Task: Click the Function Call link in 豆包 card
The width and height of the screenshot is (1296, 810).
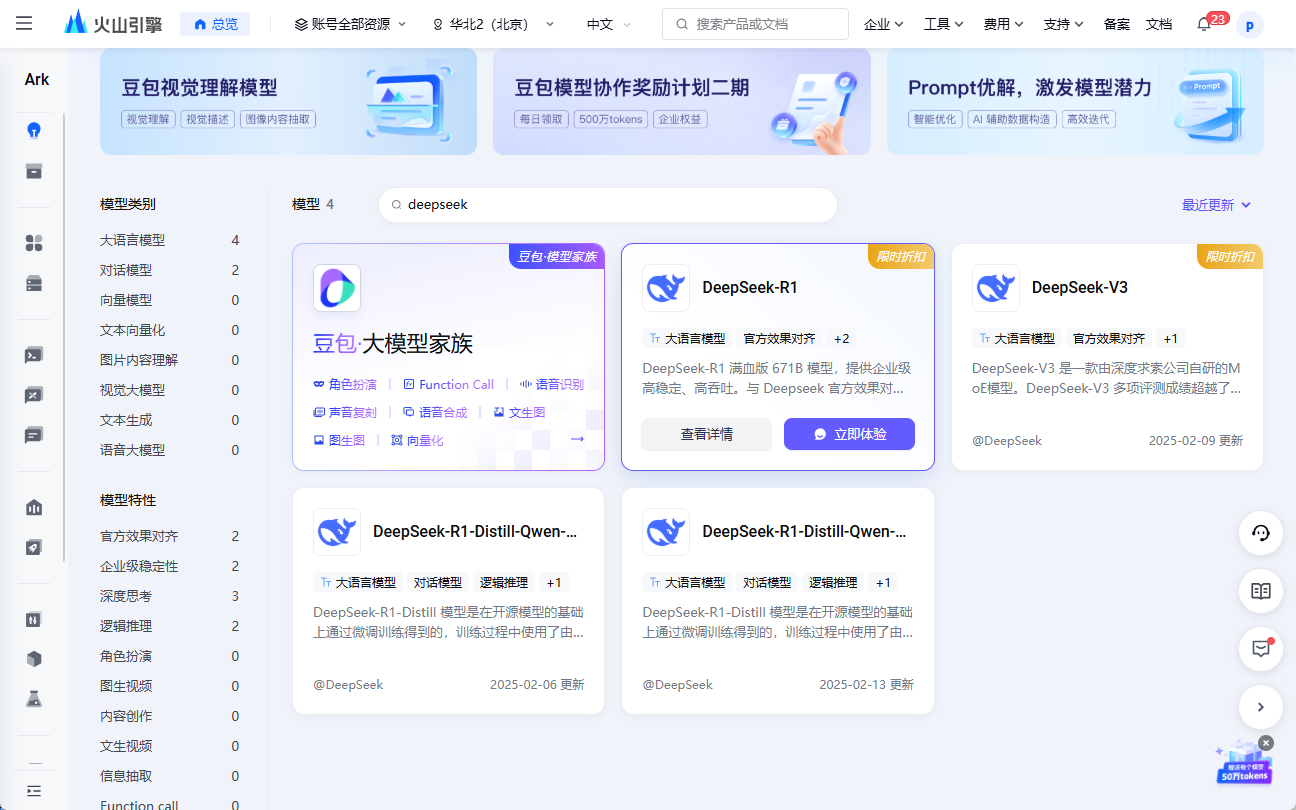Action: pos(448,384)
